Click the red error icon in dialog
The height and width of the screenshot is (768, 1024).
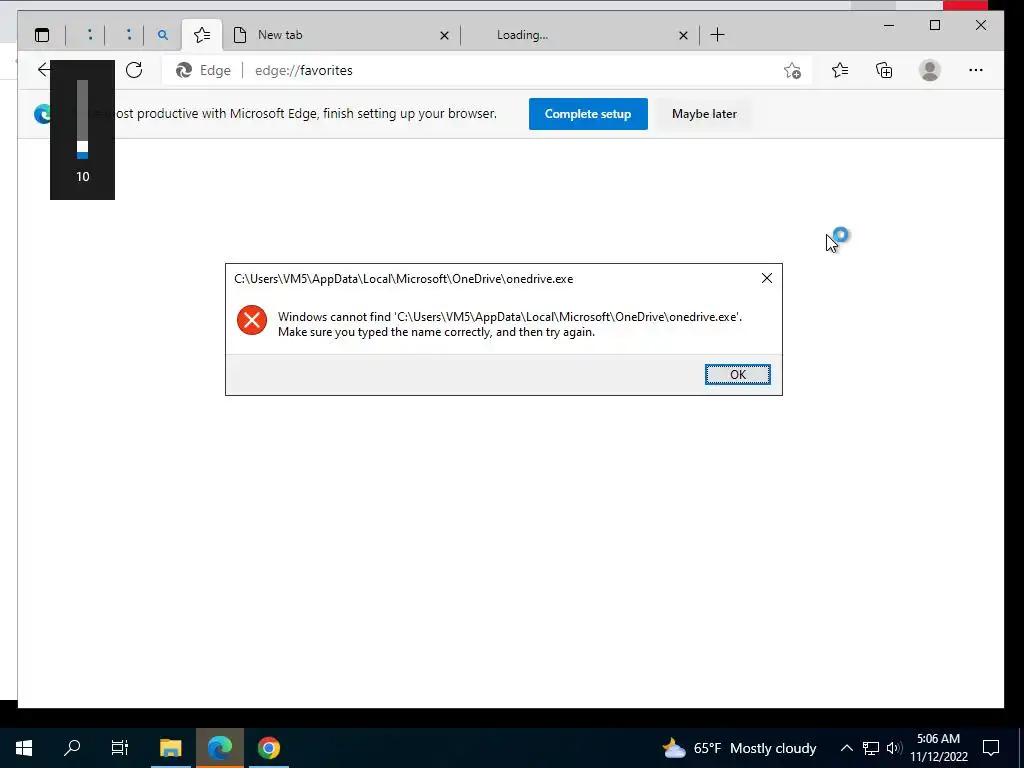251,320
